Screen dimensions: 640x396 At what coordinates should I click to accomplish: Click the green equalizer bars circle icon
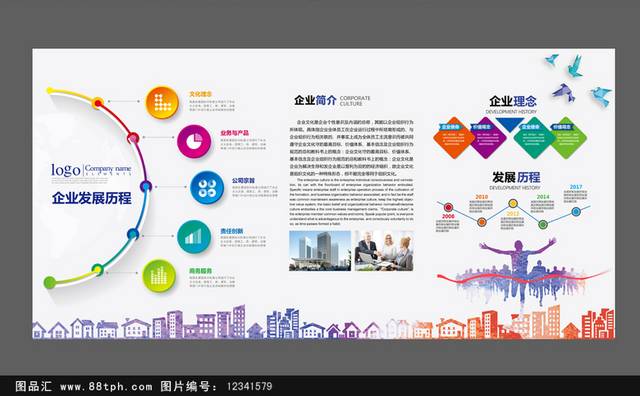tap(159, 276)
